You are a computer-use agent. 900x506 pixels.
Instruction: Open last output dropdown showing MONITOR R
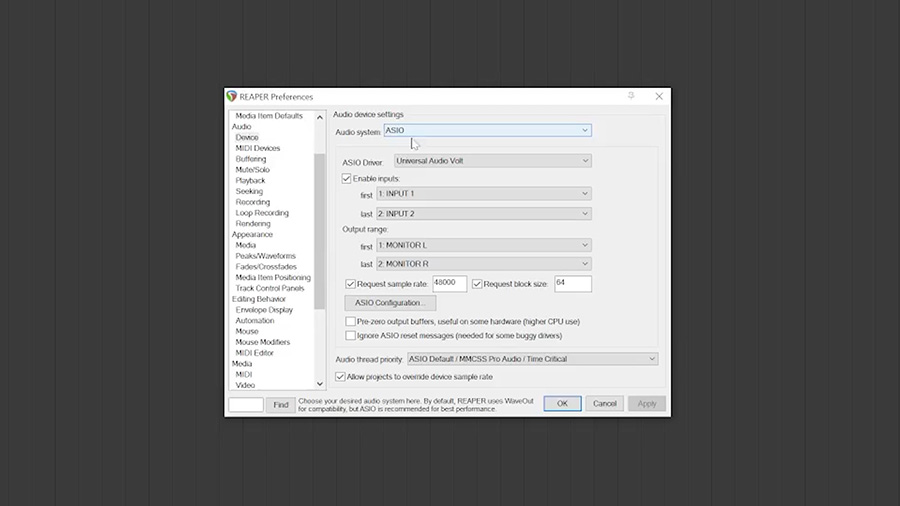pyautogui.click(x=484, y=264)
